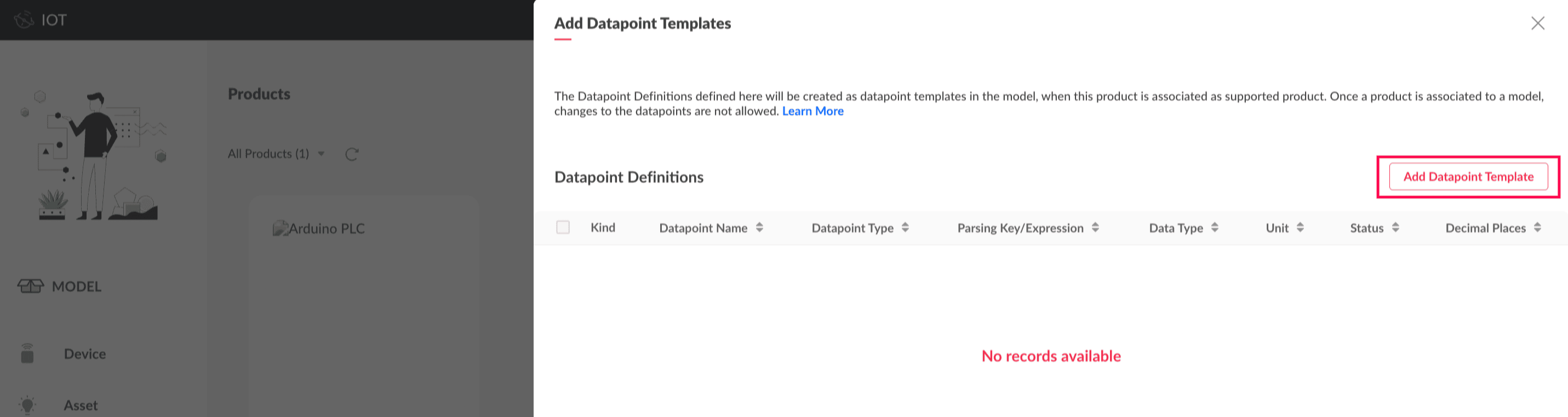Sort by Parsing Key/Expression arrows

click(x=1095, y=227)
